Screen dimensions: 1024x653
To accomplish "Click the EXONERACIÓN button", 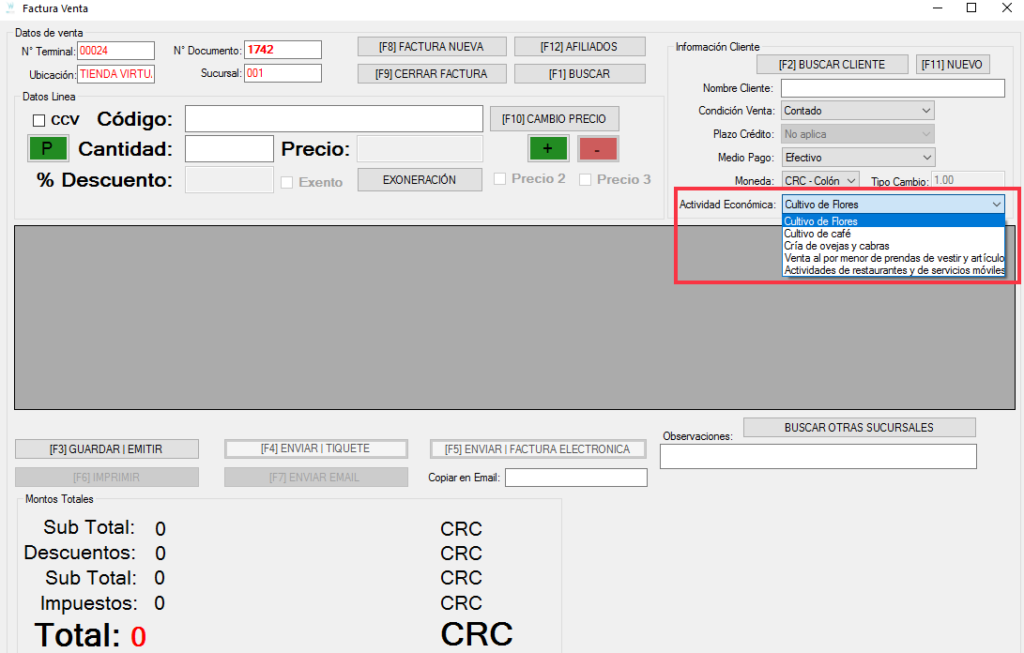I will [419, 180].
